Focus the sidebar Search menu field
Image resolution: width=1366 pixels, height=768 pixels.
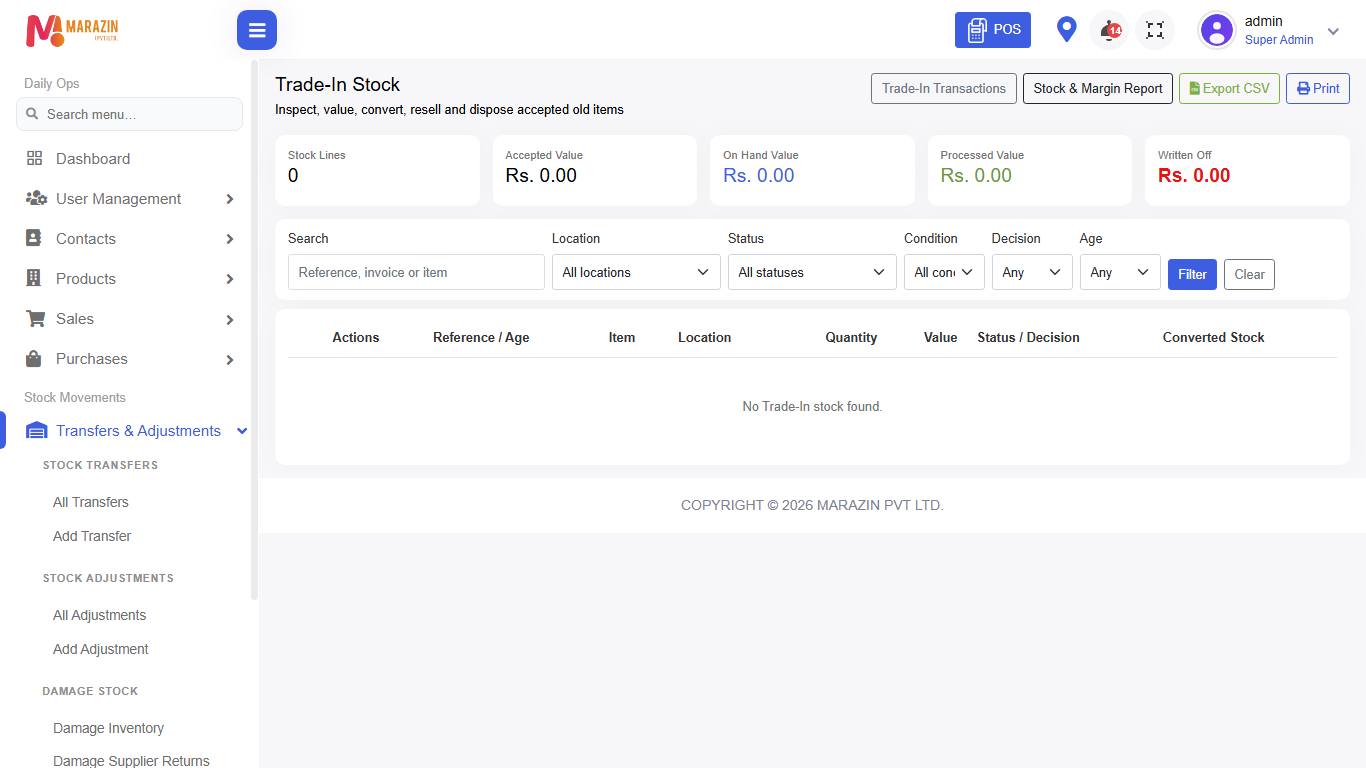click(x=129, y=114)
